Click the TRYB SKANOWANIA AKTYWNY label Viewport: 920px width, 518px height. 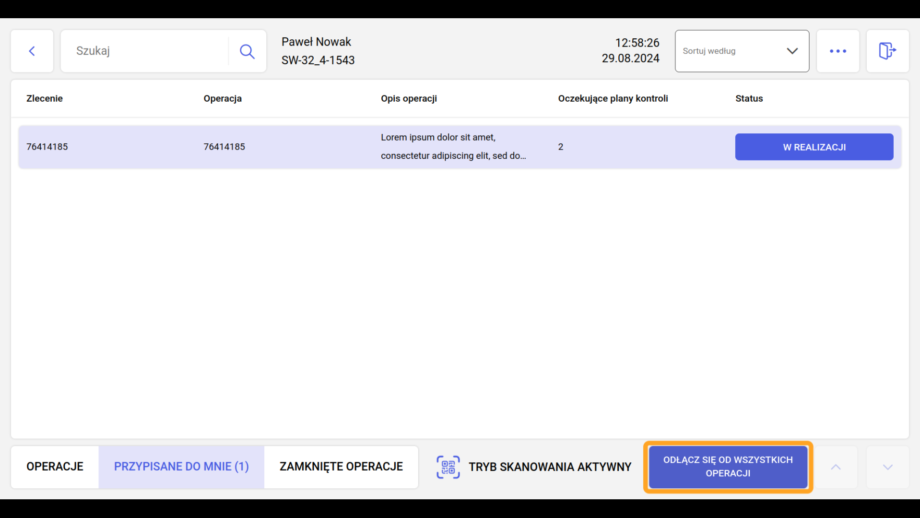click(x=550, y=467)
